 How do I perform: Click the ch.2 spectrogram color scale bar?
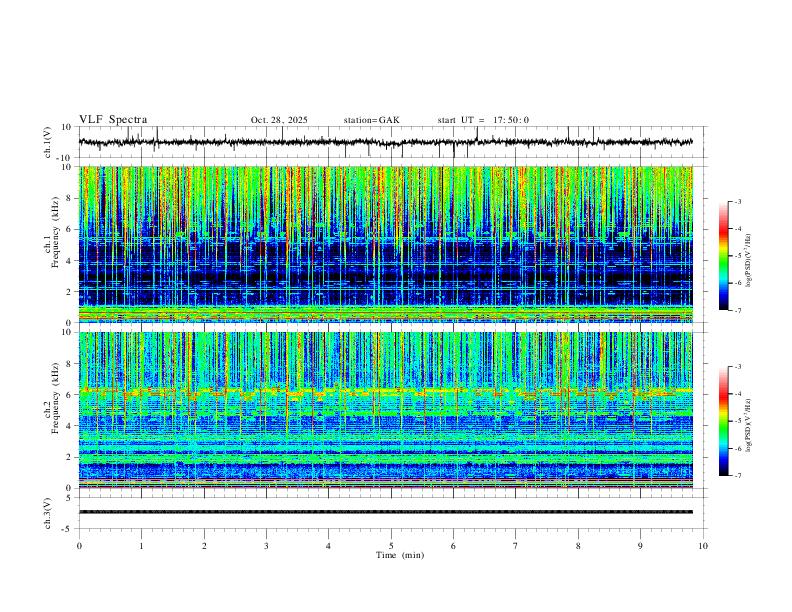coord(723,421)
